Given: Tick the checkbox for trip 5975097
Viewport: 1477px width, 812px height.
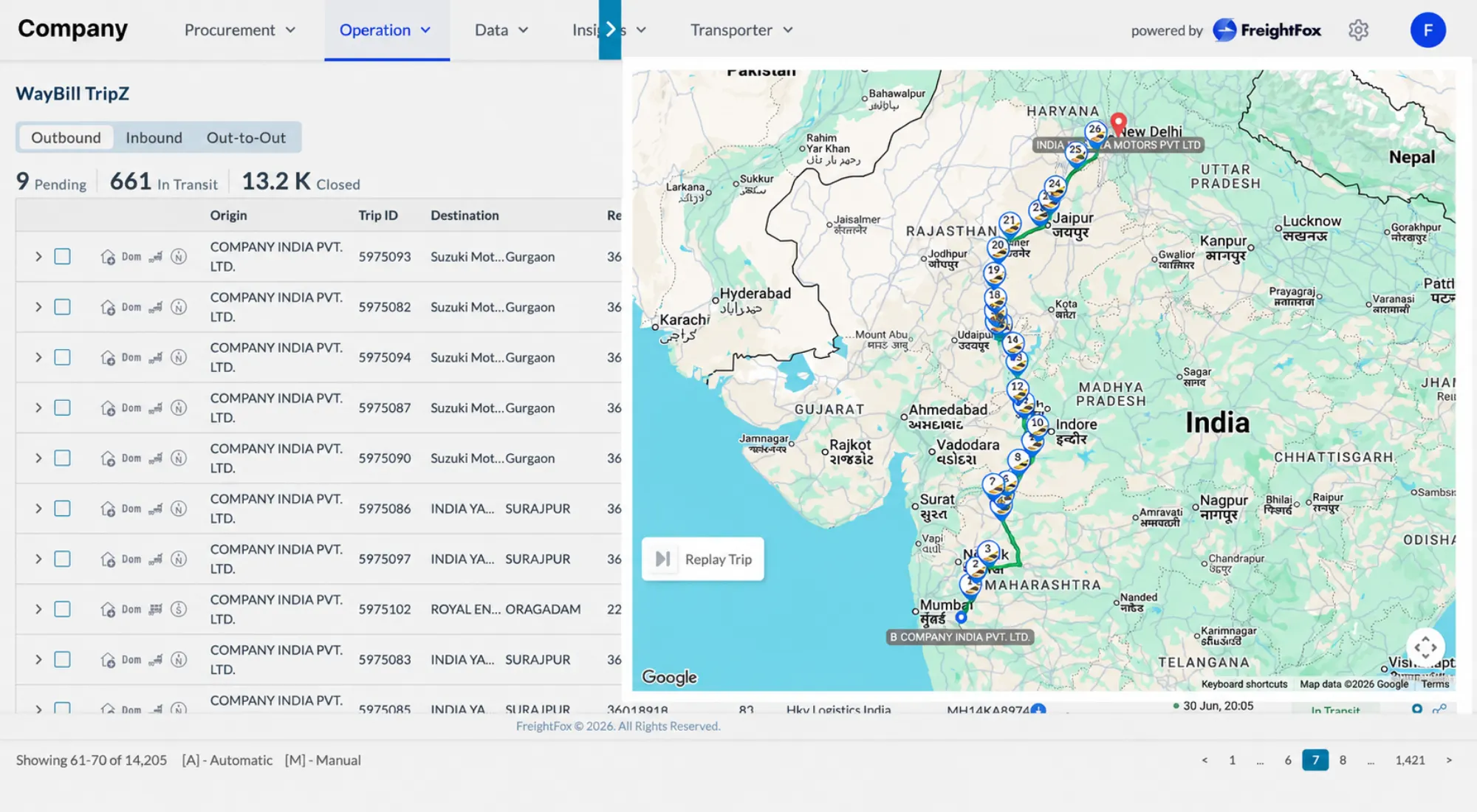Looking at the screenshot, I should coord(63,560).
